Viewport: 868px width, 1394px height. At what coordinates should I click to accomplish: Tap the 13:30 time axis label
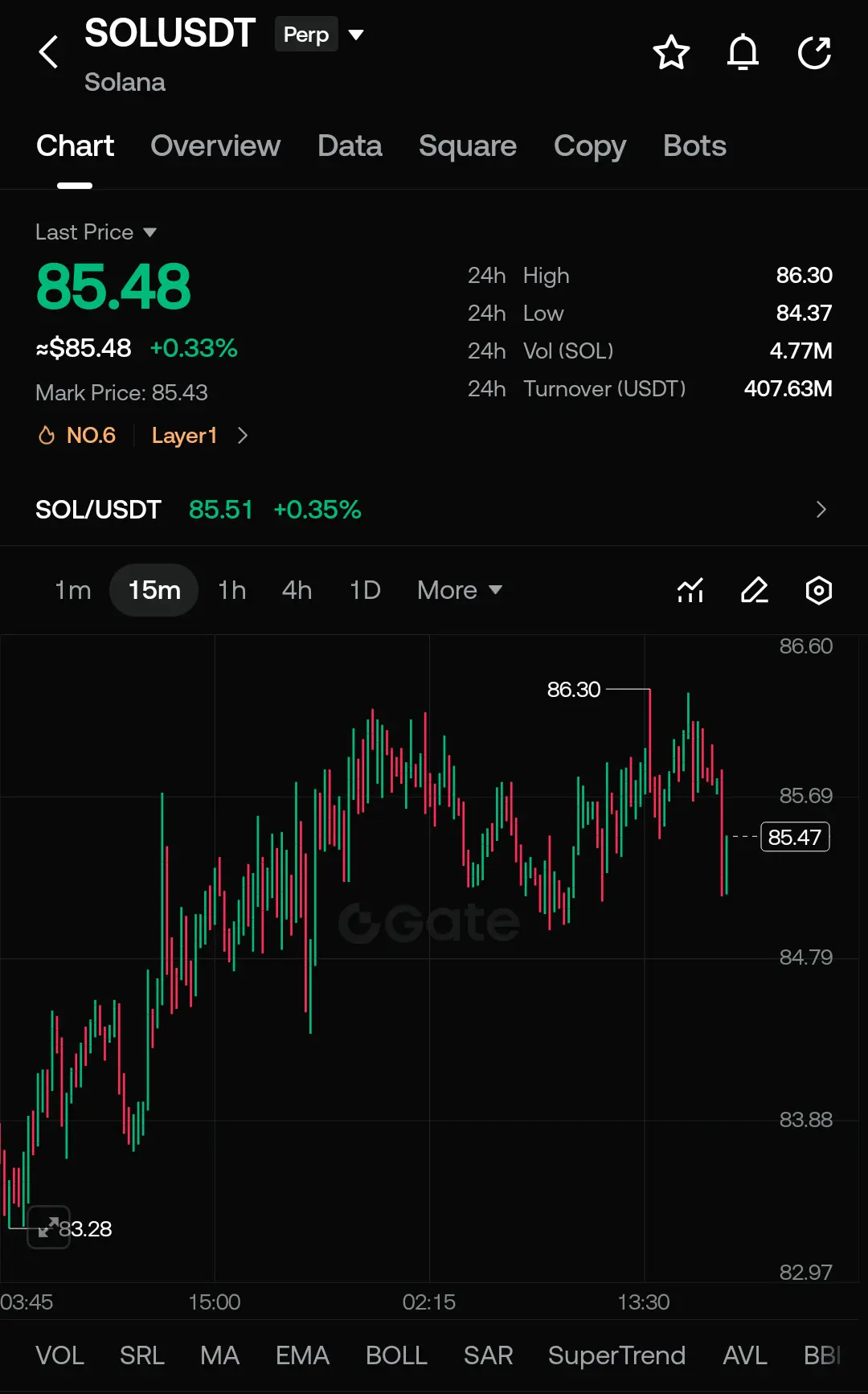point(643,1302)
